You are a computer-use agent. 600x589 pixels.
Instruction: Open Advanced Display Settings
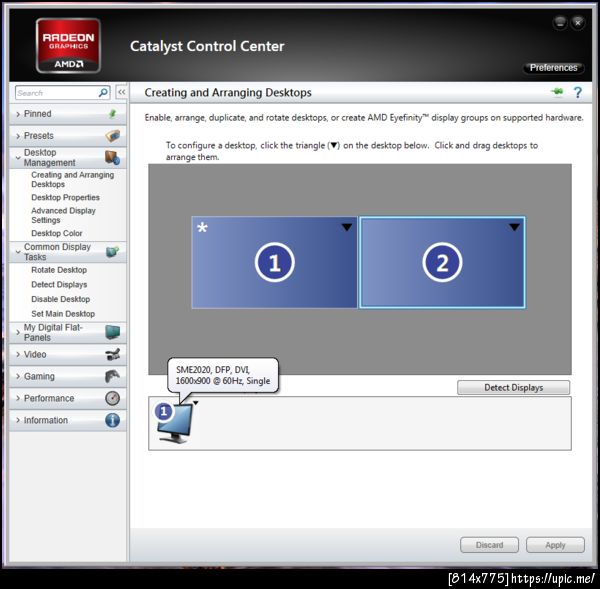[63, 215]
